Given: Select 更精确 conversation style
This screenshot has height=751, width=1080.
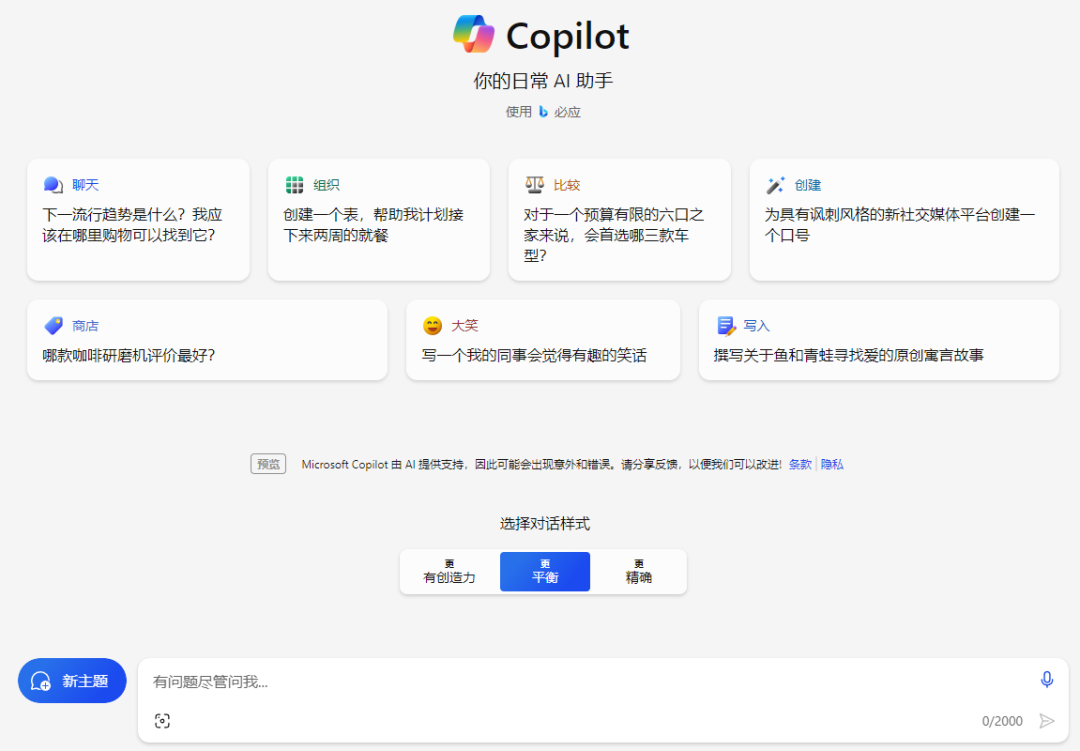Looking at the screenshot, I should pos(638,572).
